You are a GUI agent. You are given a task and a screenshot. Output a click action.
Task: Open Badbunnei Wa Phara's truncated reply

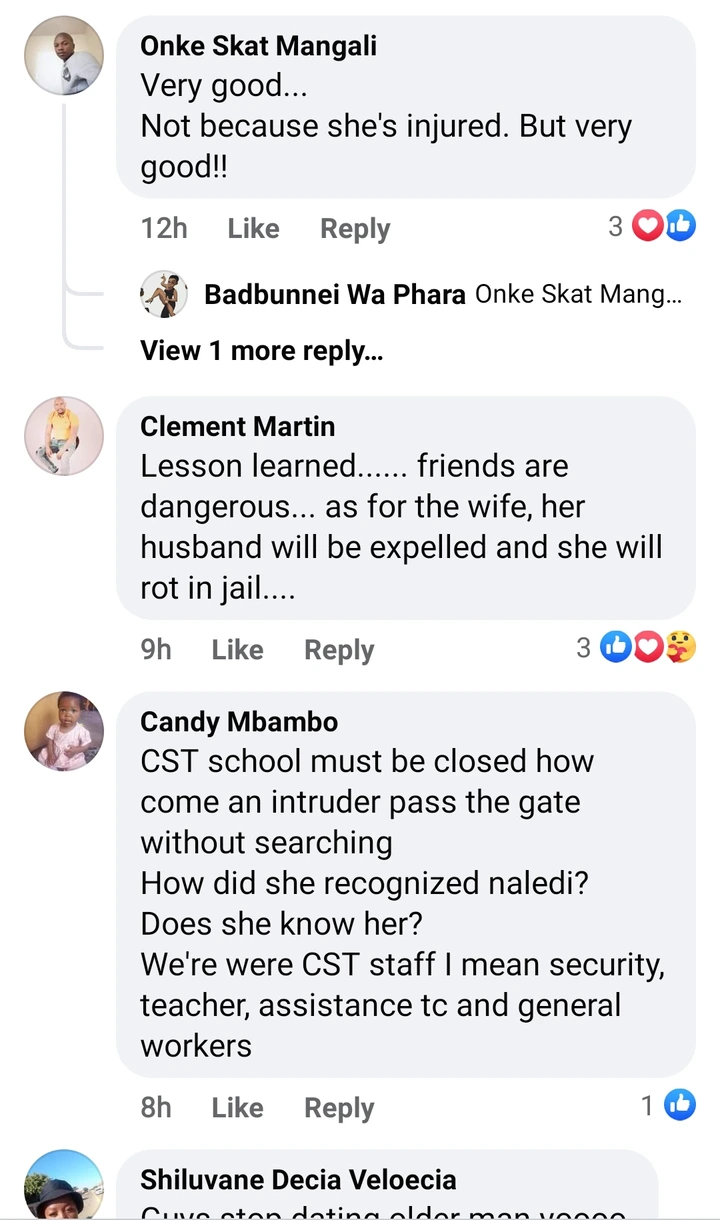tap(579, 294)
